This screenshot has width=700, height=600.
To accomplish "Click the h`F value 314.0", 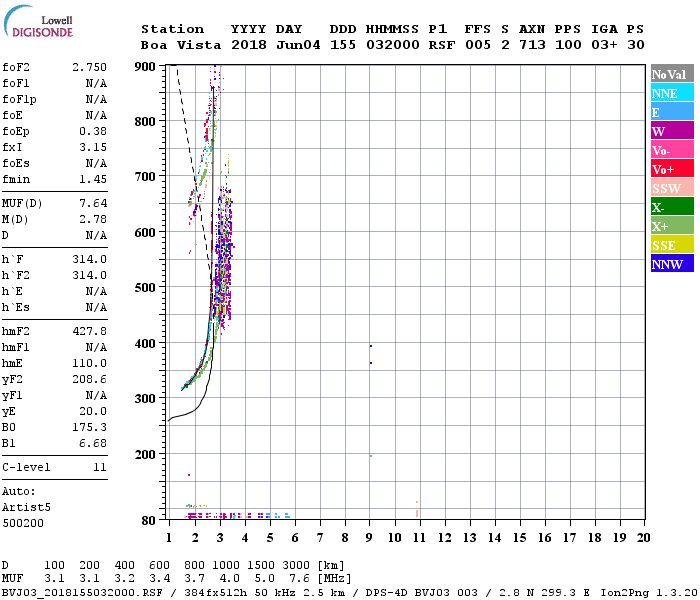I will pyautogui.click(x=89, y=259).
